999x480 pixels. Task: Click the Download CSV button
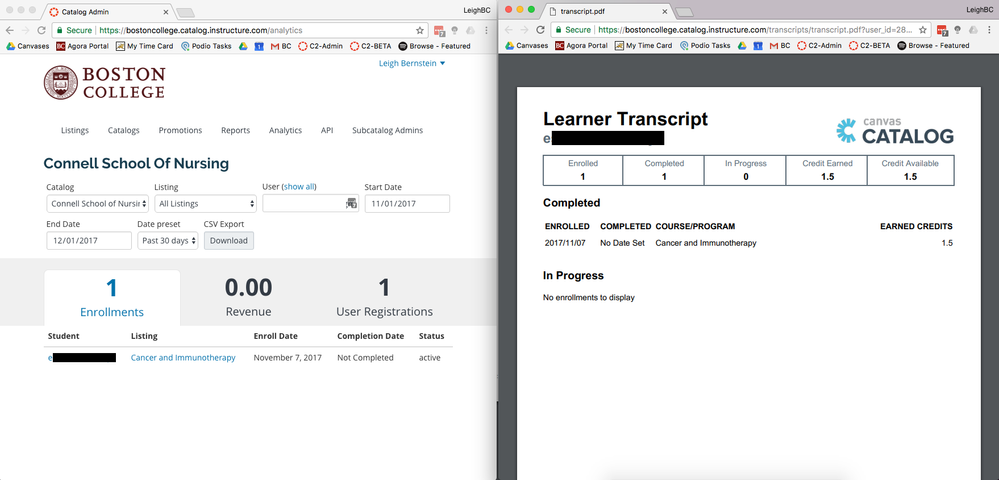[x=229, y=241]
